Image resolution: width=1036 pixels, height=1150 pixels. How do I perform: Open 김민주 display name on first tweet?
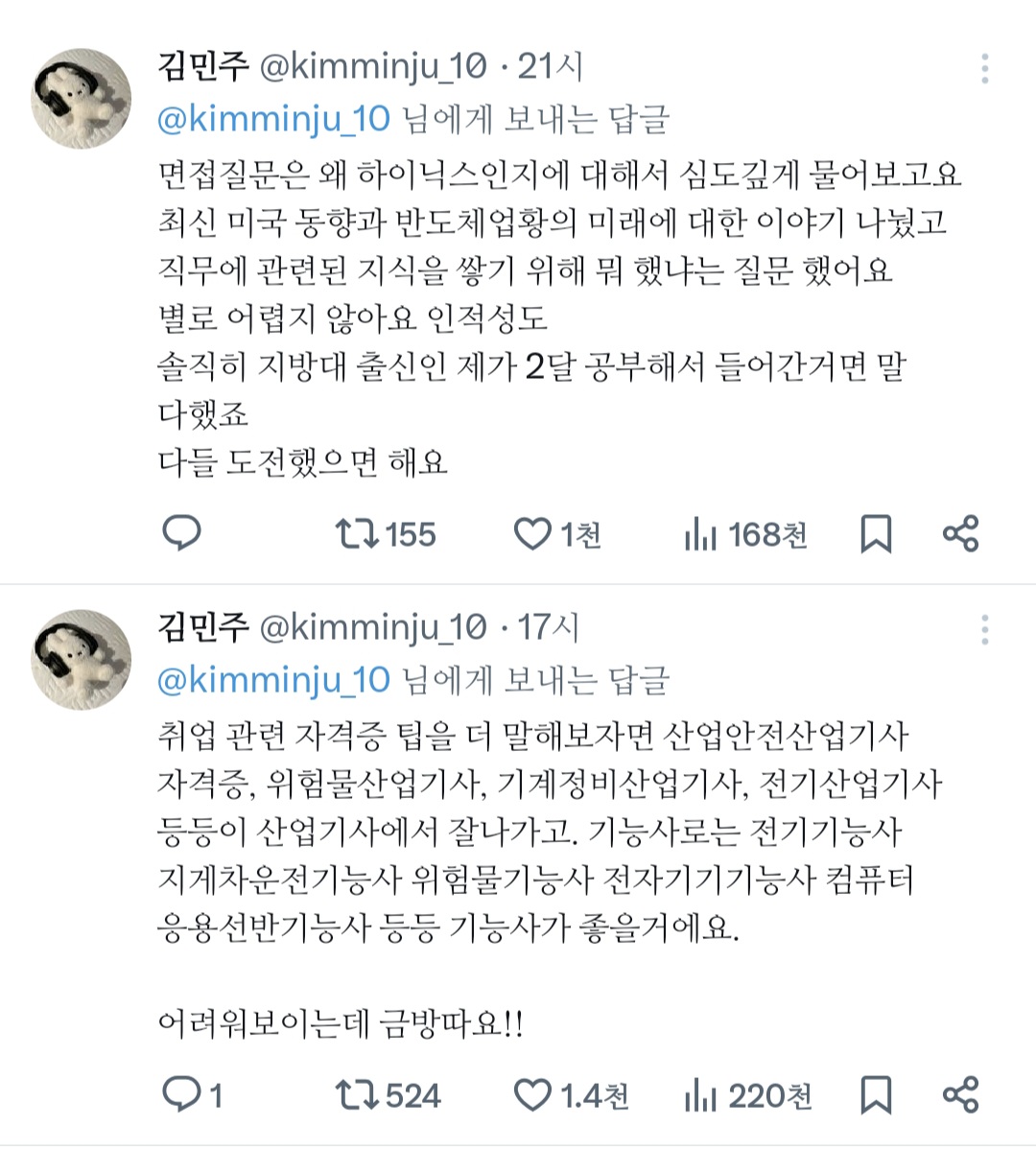pyautogui.click(x=202, y=67)
